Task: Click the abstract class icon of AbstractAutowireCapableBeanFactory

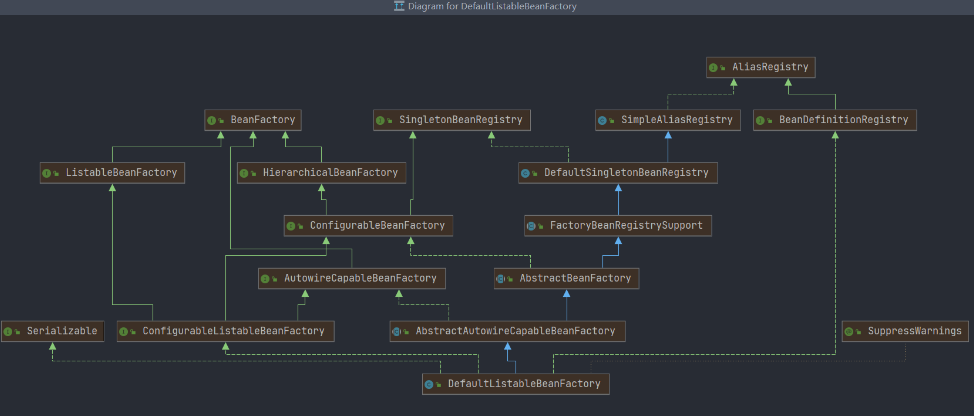Action: (x=396, y=332)
